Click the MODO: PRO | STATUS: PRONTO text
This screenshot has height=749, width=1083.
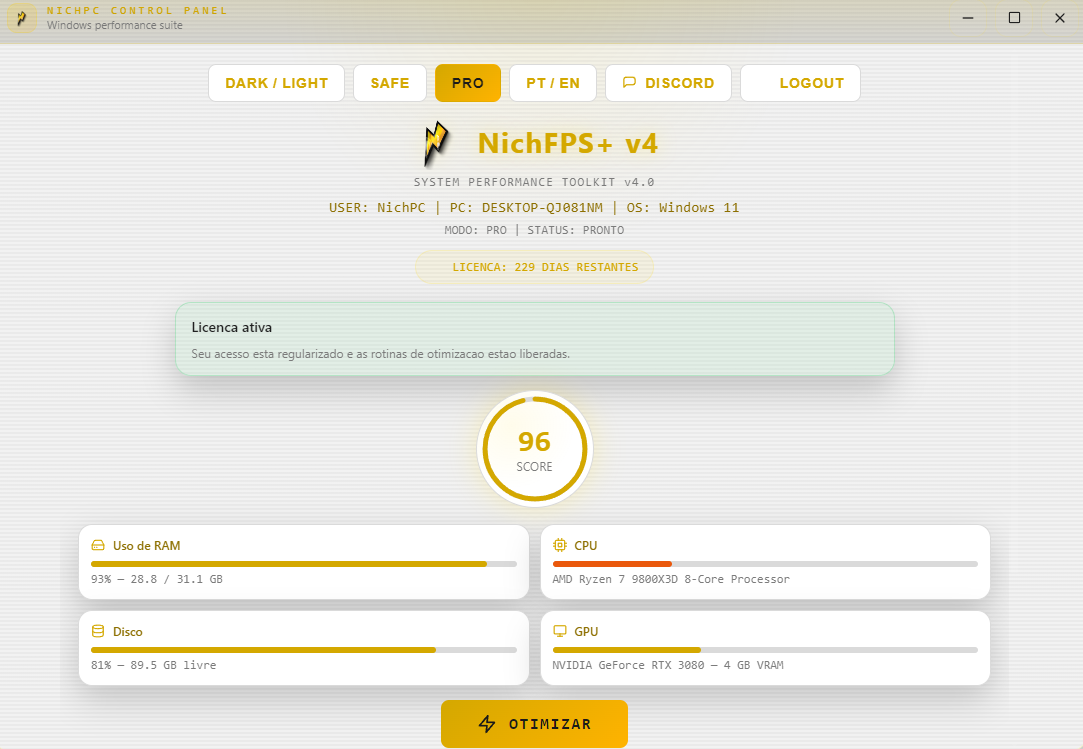[x=534, y=230]
